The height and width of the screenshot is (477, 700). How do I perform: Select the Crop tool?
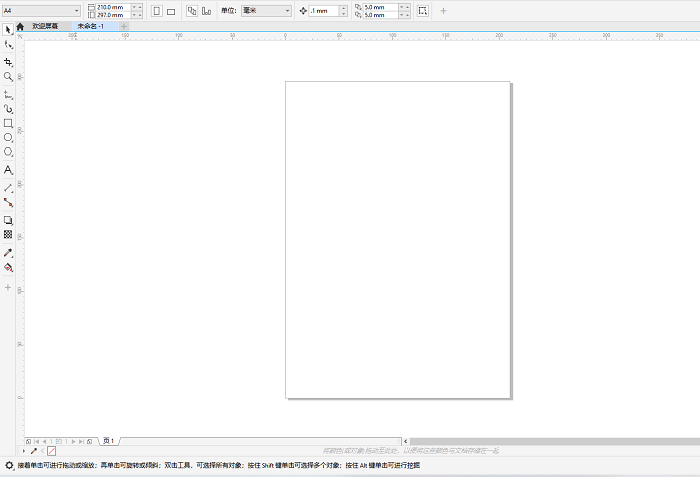click(8, 61)
